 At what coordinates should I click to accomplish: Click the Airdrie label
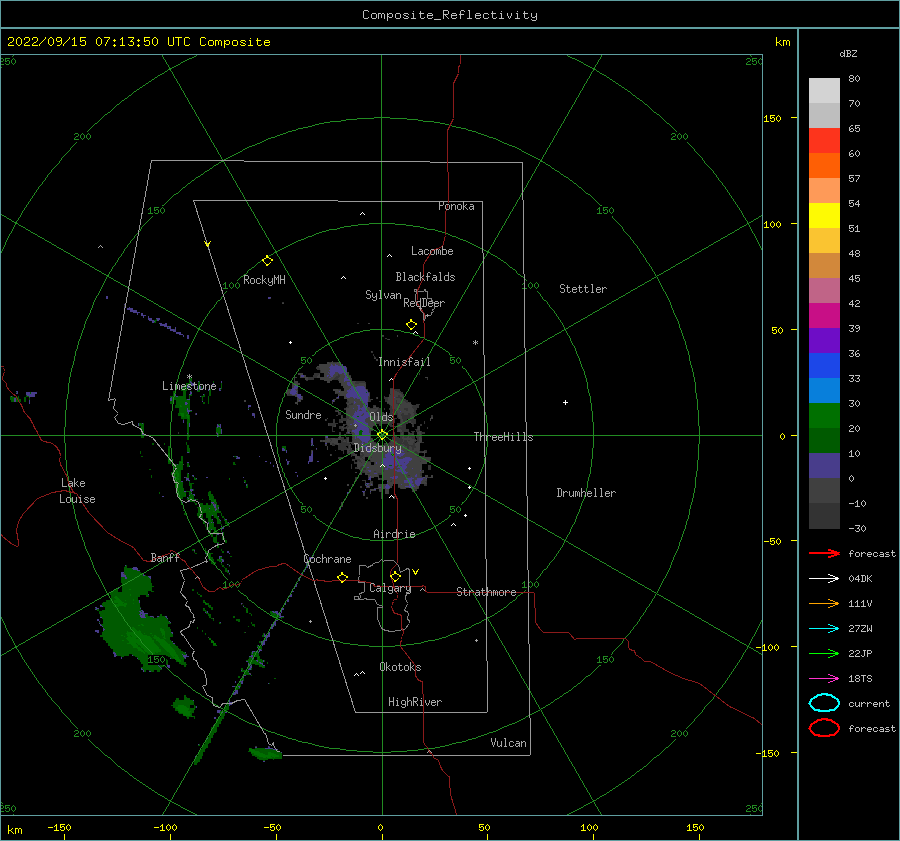click(x=394, y=534)
